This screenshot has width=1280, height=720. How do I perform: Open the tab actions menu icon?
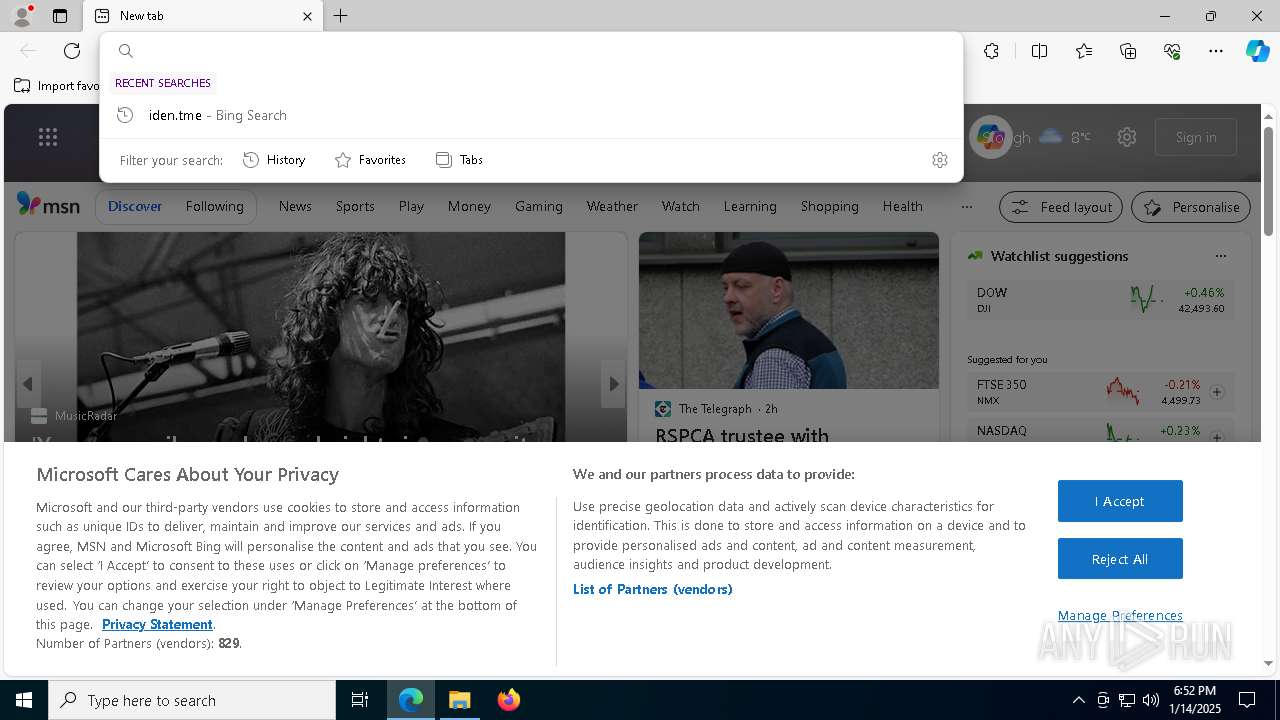(60, 16)
